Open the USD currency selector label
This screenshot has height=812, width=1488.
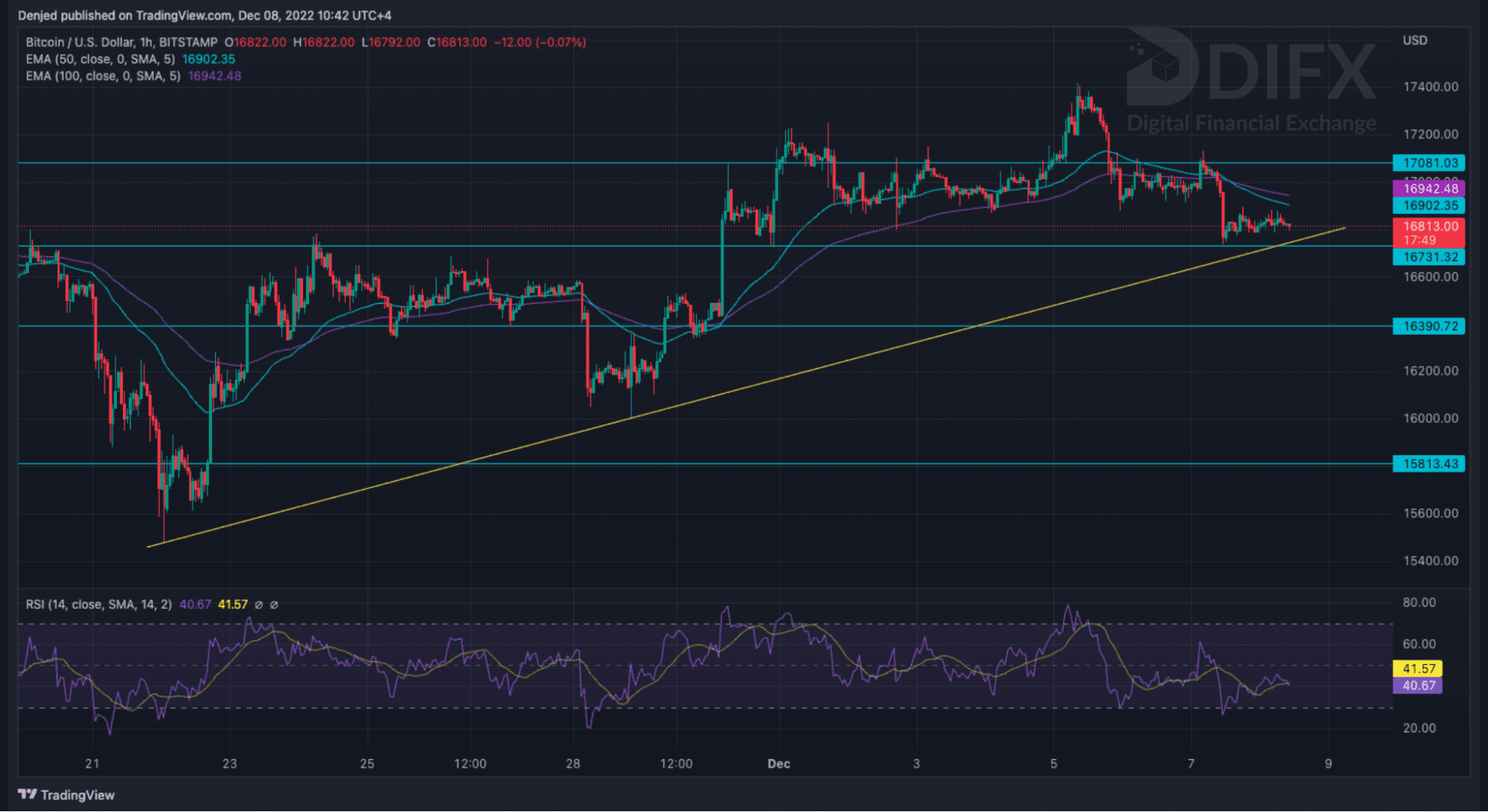click(x=1414, y=40)
